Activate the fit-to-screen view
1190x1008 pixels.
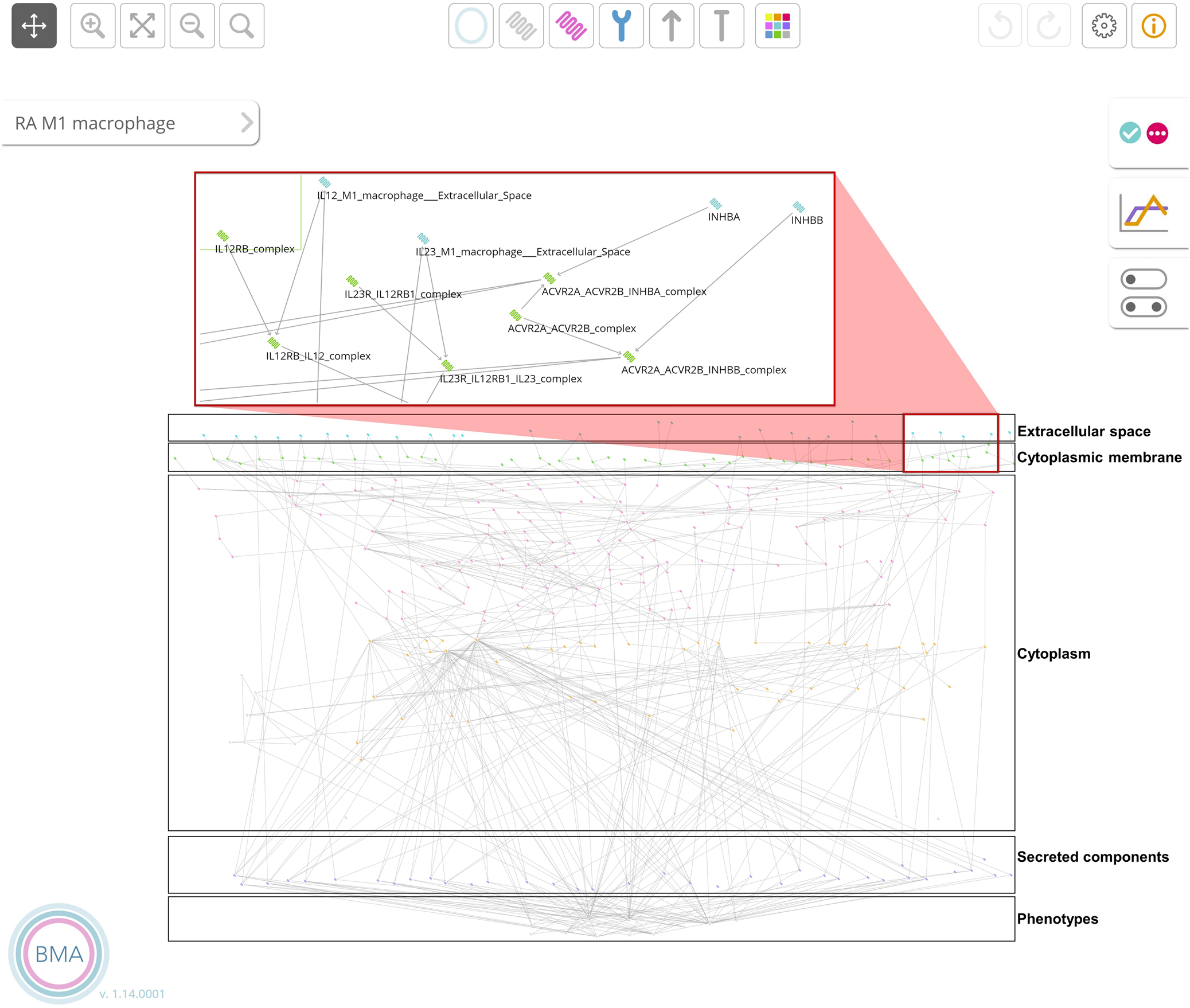point(142,26)
